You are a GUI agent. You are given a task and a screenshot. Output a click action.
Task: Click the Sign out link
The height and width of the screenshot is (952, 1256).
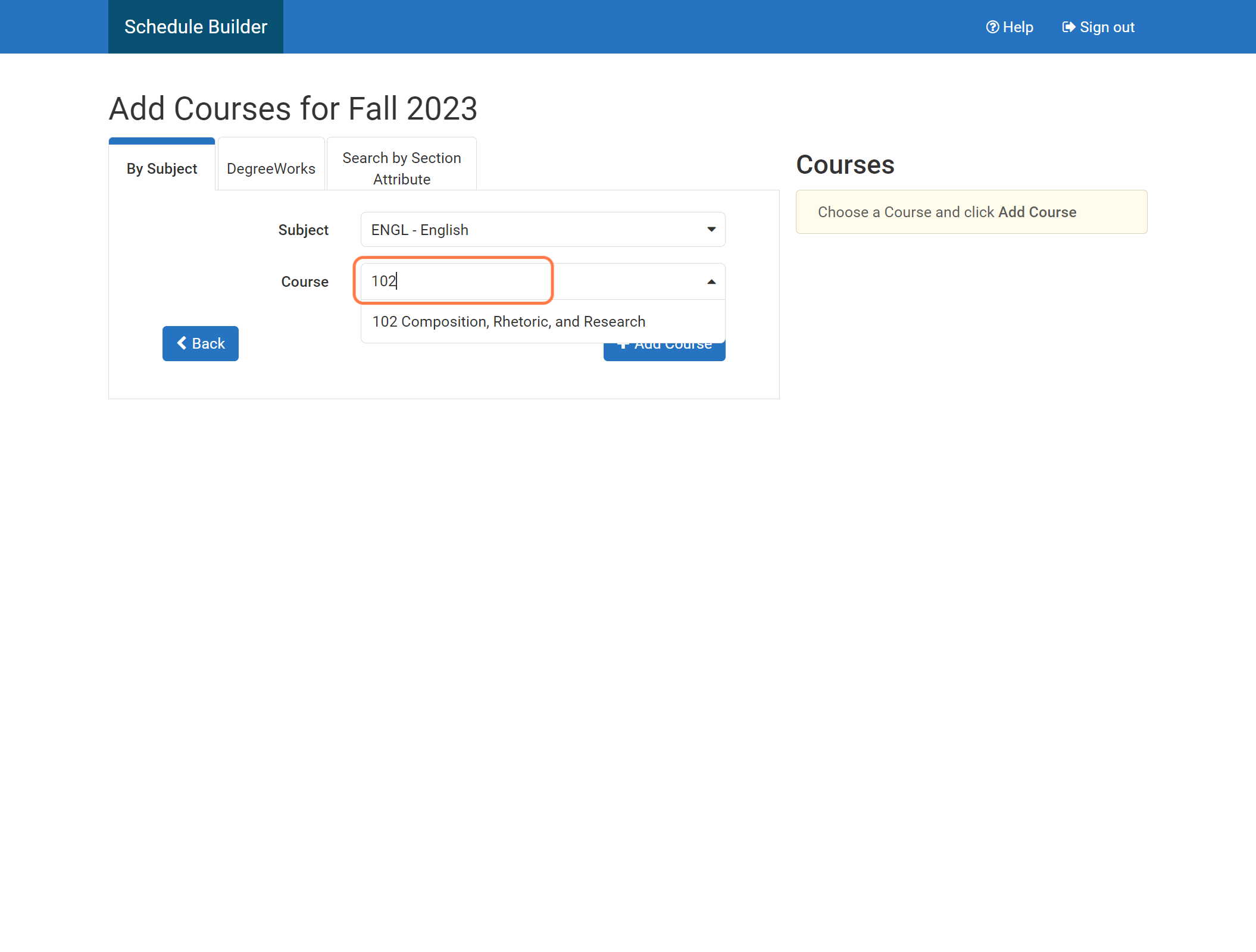tap(1098, 27)
